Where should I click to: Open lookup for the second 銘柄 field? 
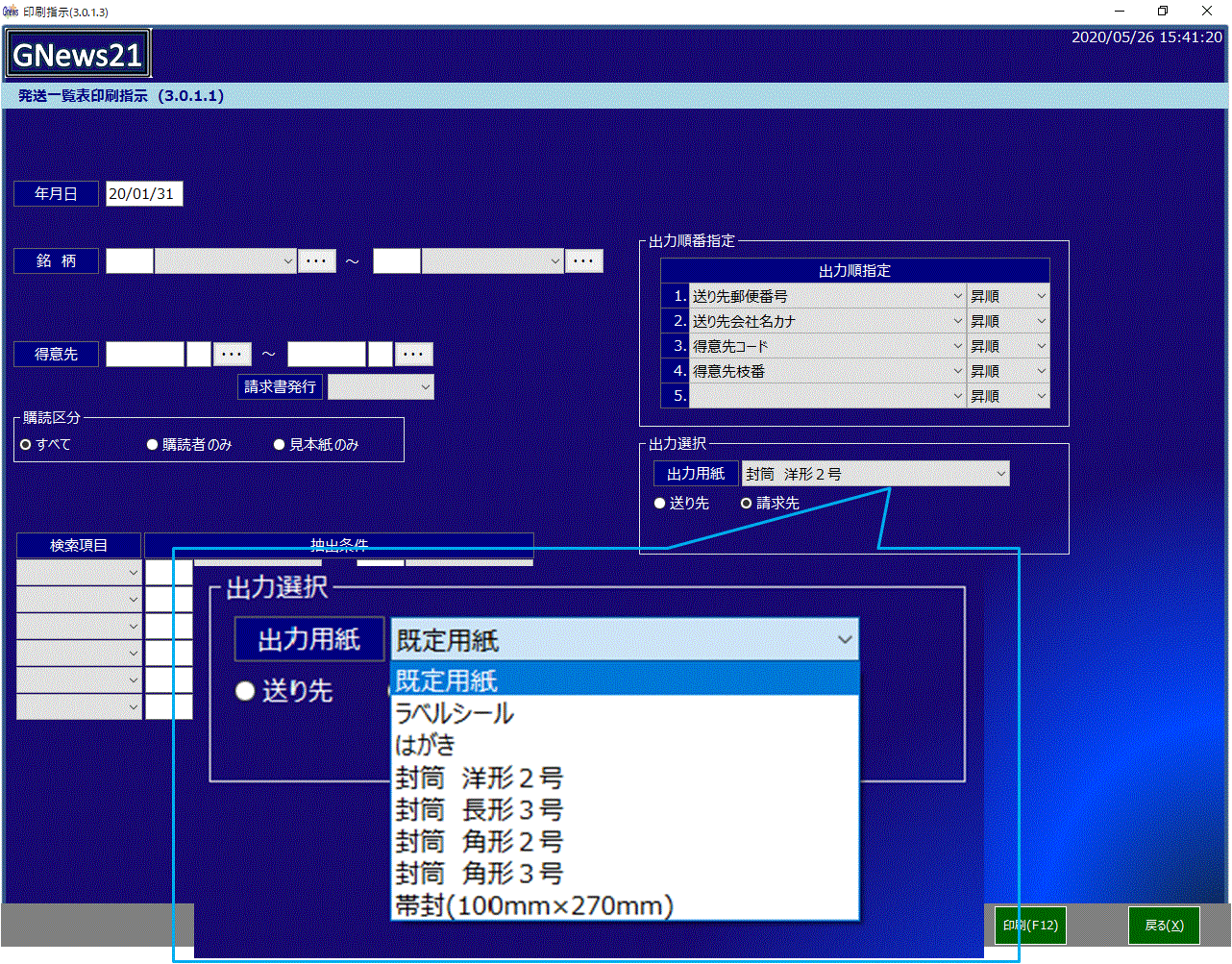point(583,260)
